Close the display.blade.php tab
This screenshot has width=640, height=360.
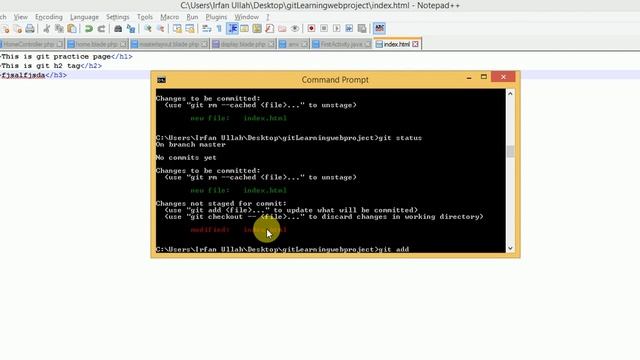[271, 44]
